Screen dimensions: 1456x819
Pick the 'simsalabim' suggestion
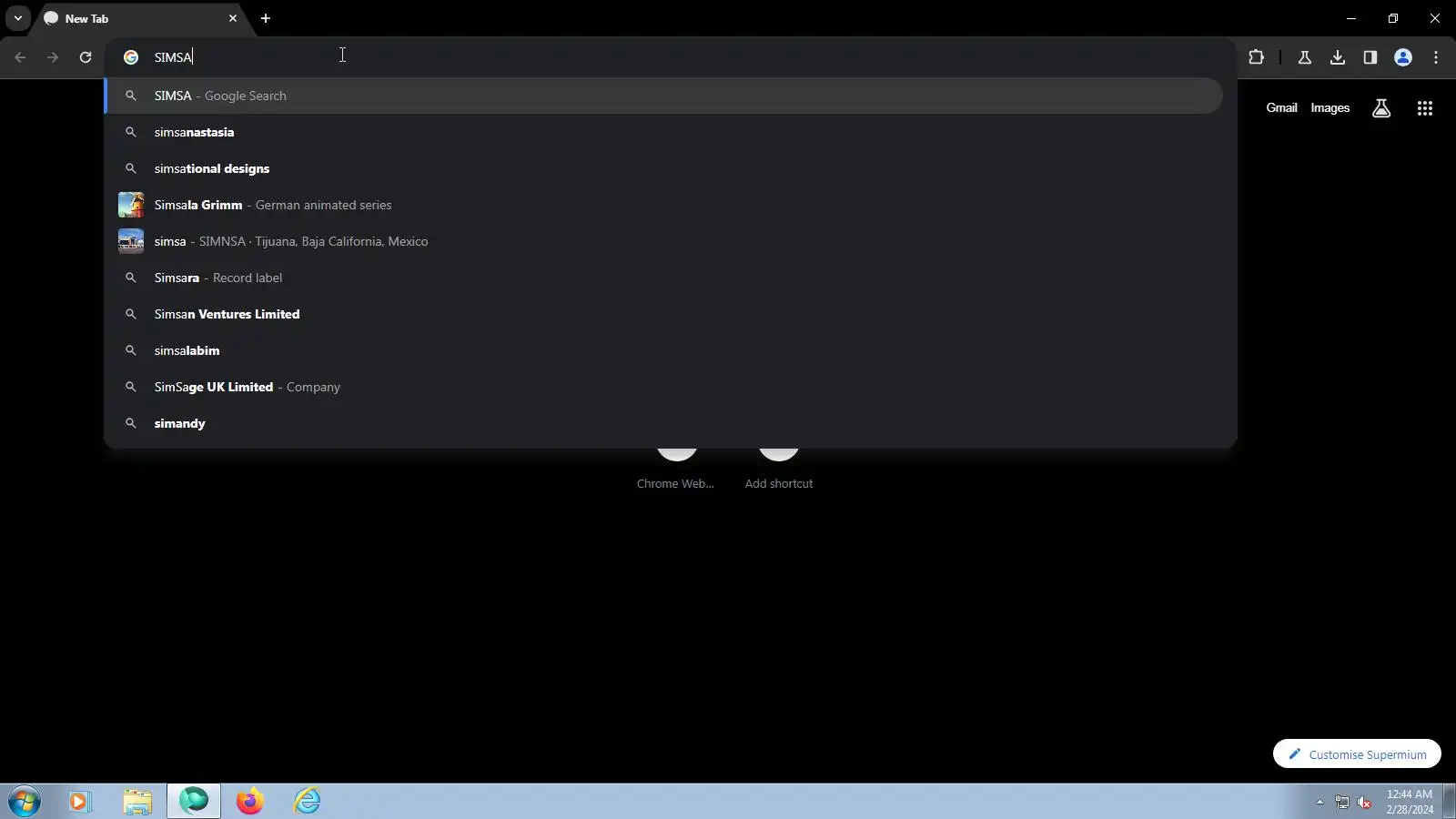(664, 350)
